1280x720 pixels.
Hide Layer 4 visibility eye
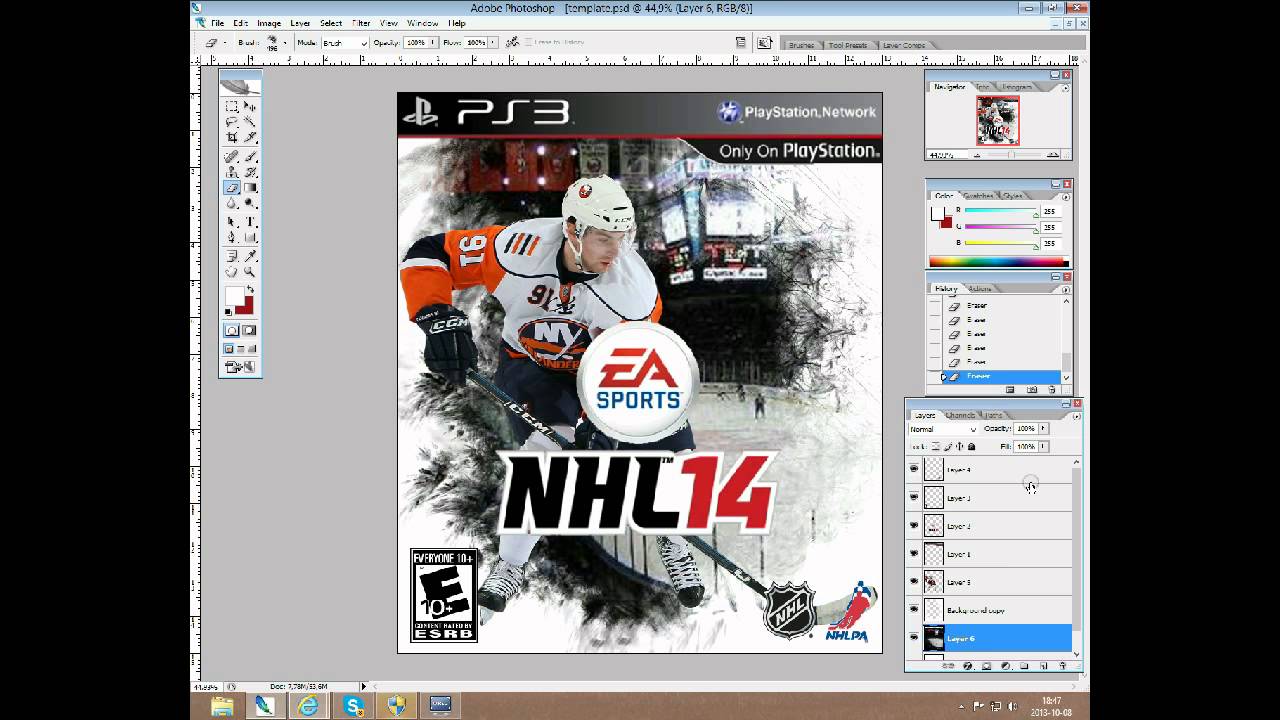(913, 469)
